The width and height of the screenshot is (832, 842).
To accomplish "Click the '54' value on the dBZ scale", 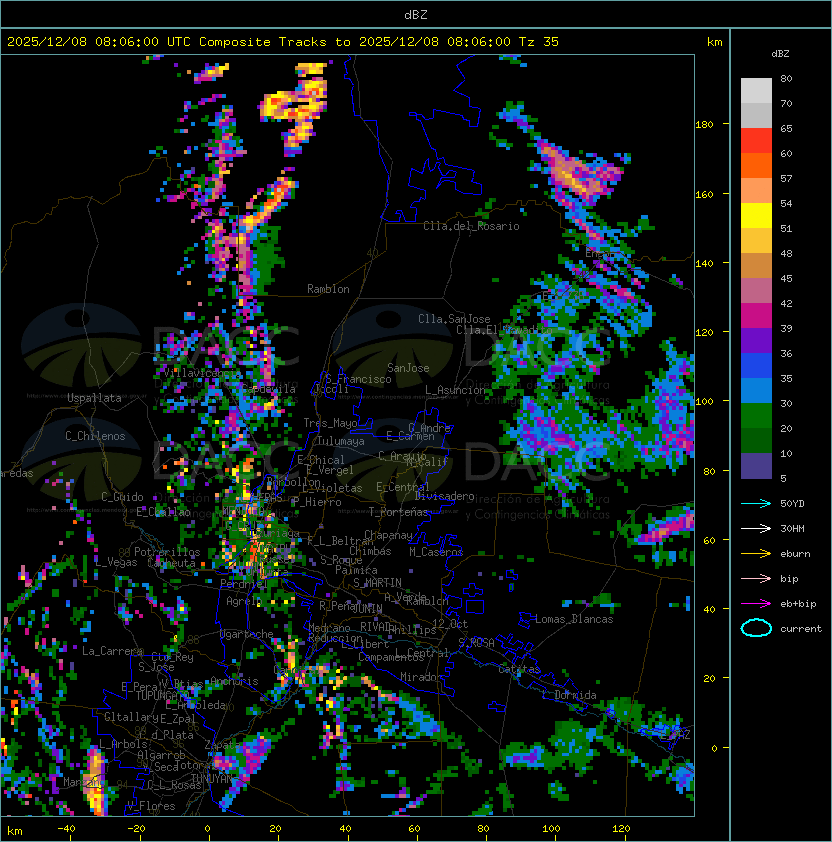I will pos(786,204).
